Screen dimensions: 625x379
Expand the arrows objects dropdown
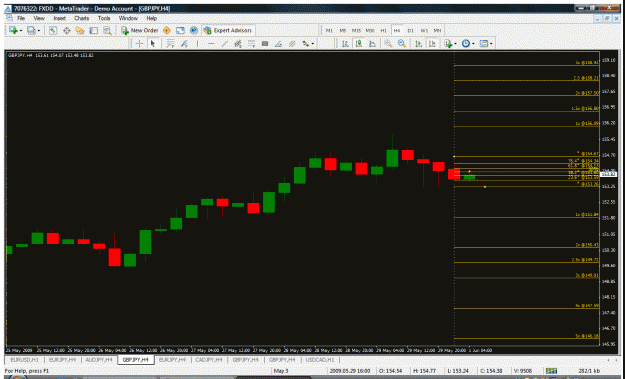point(313,44)
